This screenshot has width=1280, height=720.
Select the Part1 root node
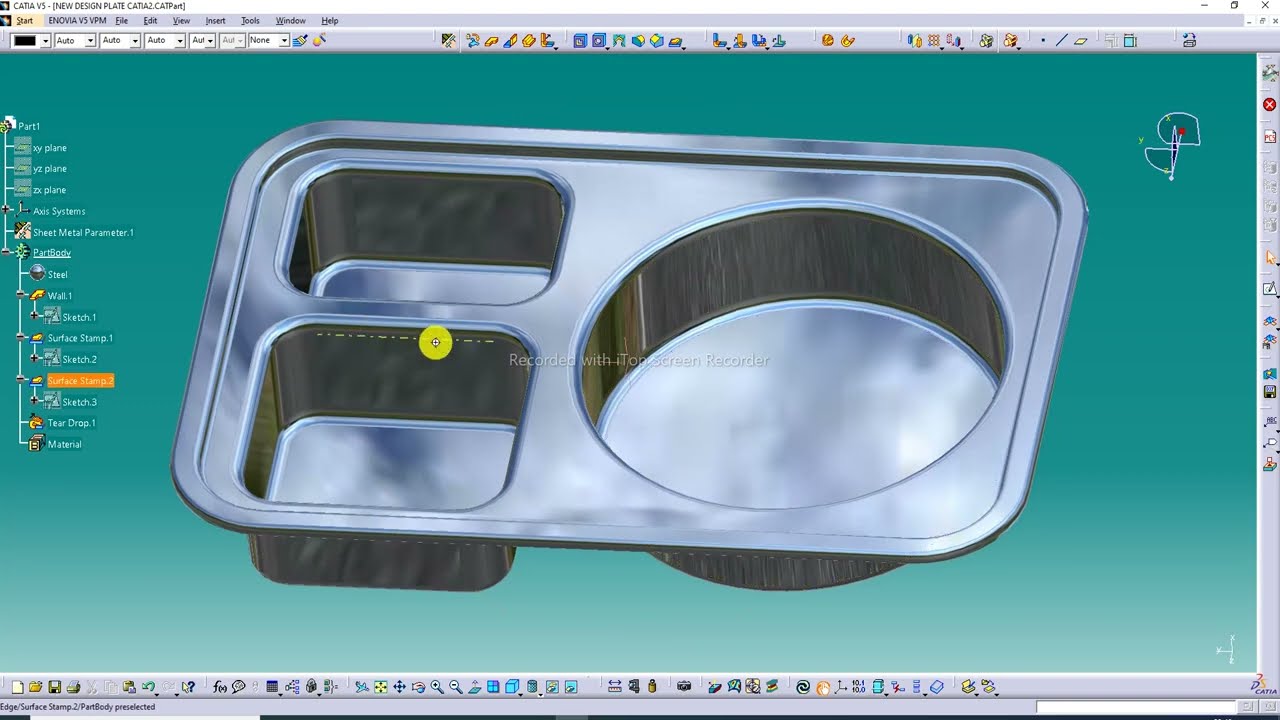(29, 126)
